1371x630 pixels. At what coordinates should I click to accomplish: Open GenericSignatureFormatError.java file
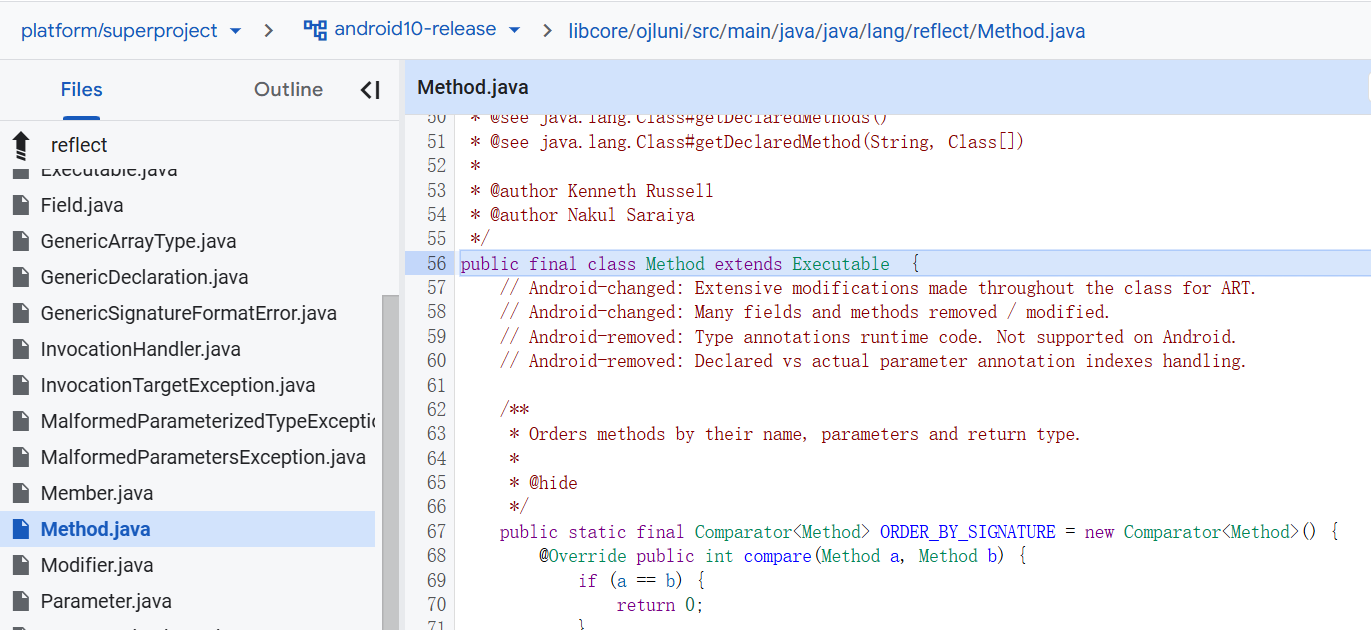click(x=189, y=313)
